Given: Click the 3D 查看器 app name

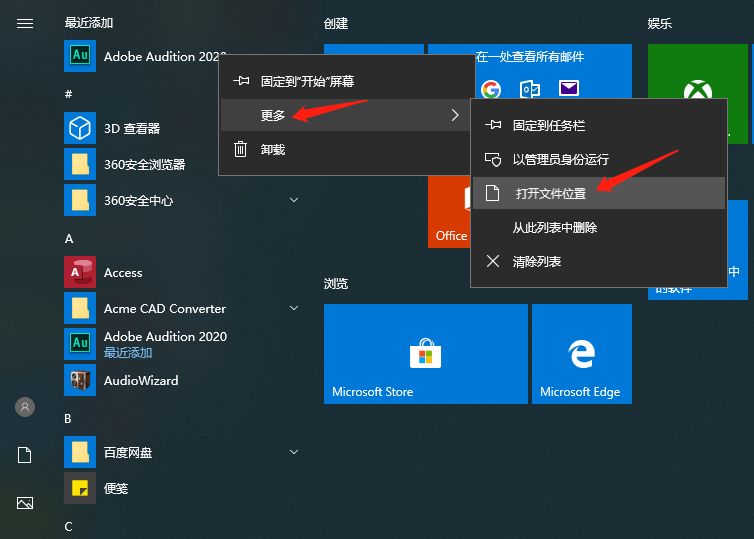Looking at the screenshot, I should point(132,128).
